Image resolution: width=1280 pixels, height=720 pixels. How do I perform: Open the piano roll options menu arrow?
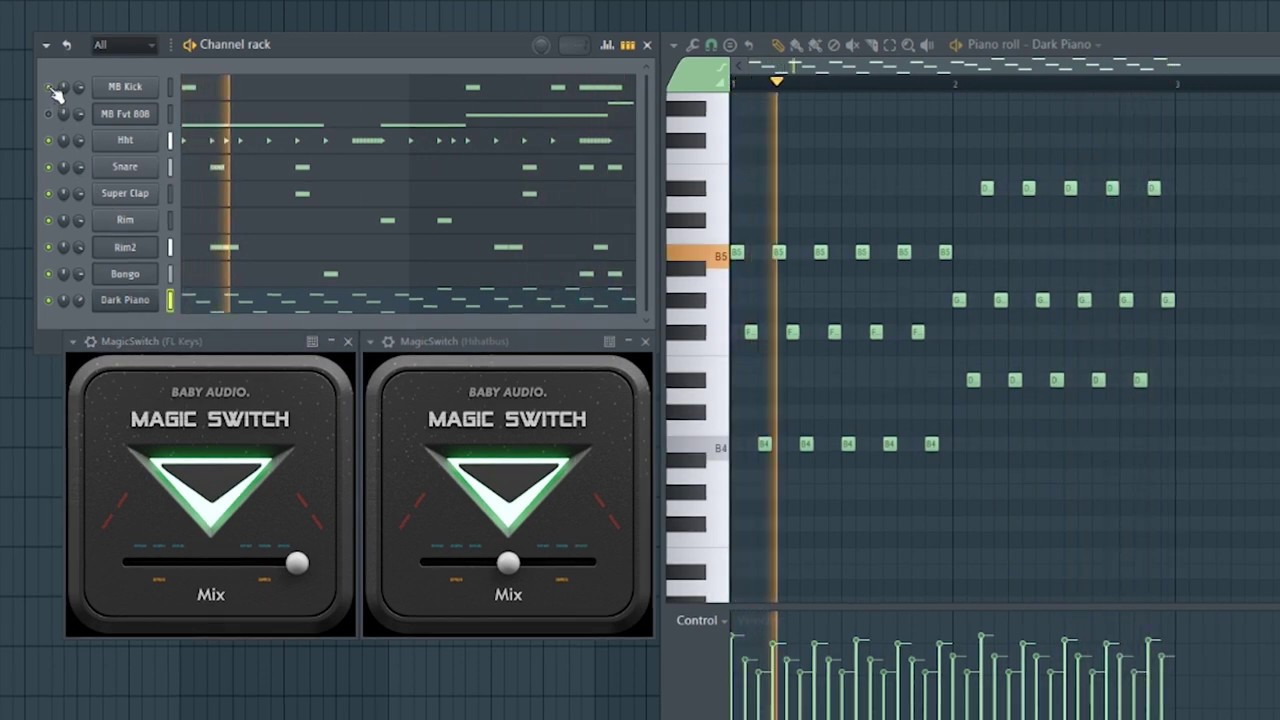tap(674, 45)
